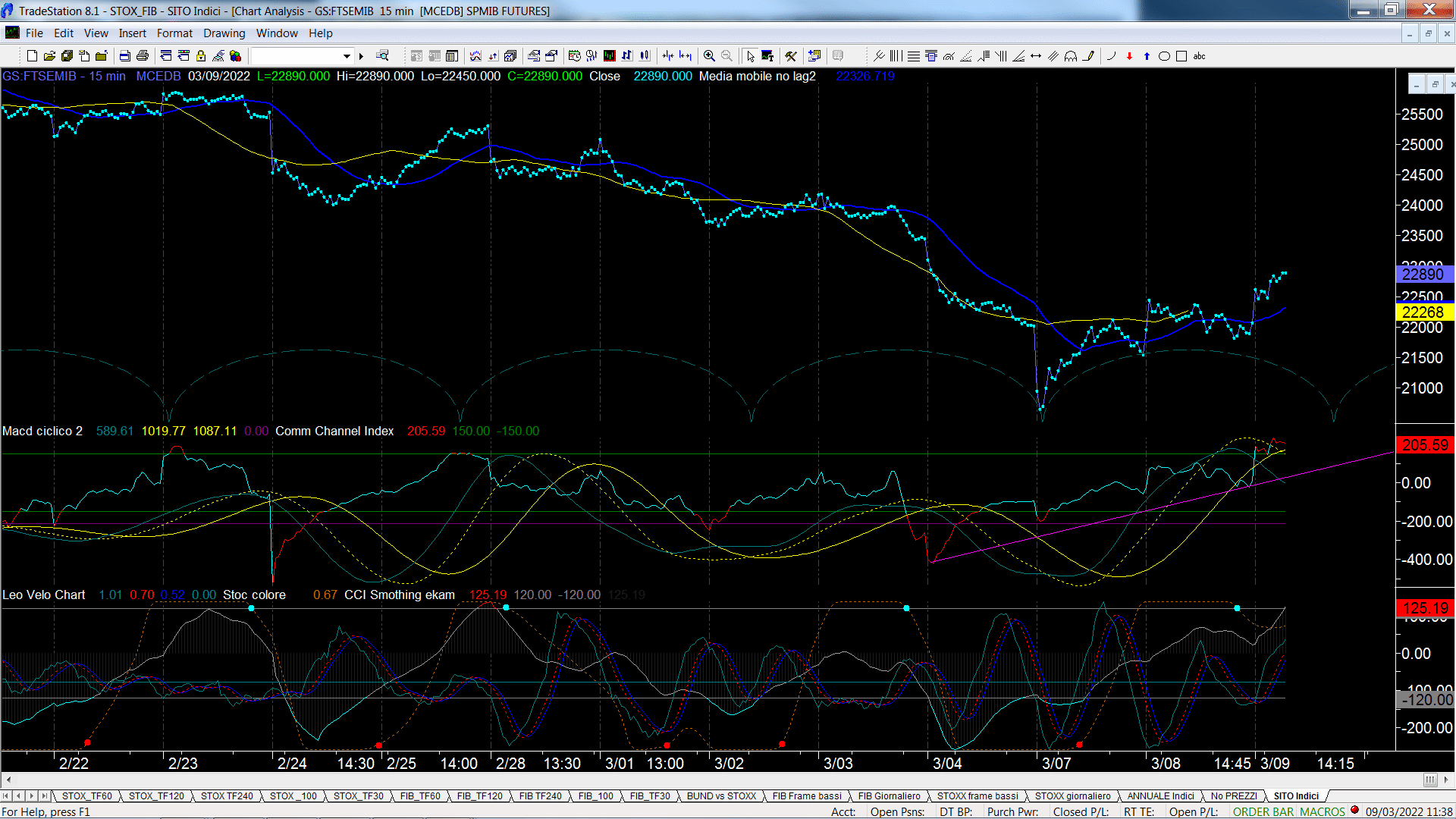Switch to the BUND vs STOXX tab

click(721, 795)
